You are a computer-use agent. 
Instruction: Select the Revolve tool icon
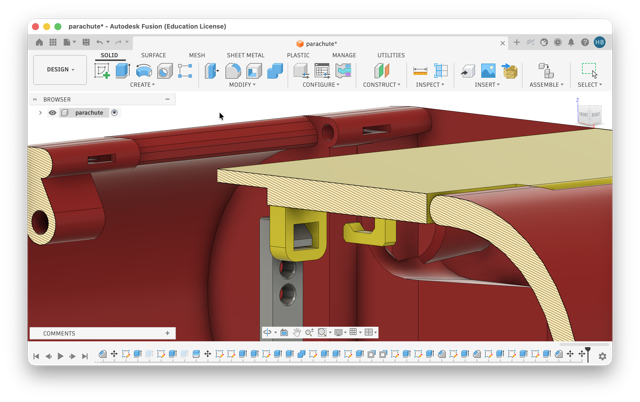tap(144, 71)
